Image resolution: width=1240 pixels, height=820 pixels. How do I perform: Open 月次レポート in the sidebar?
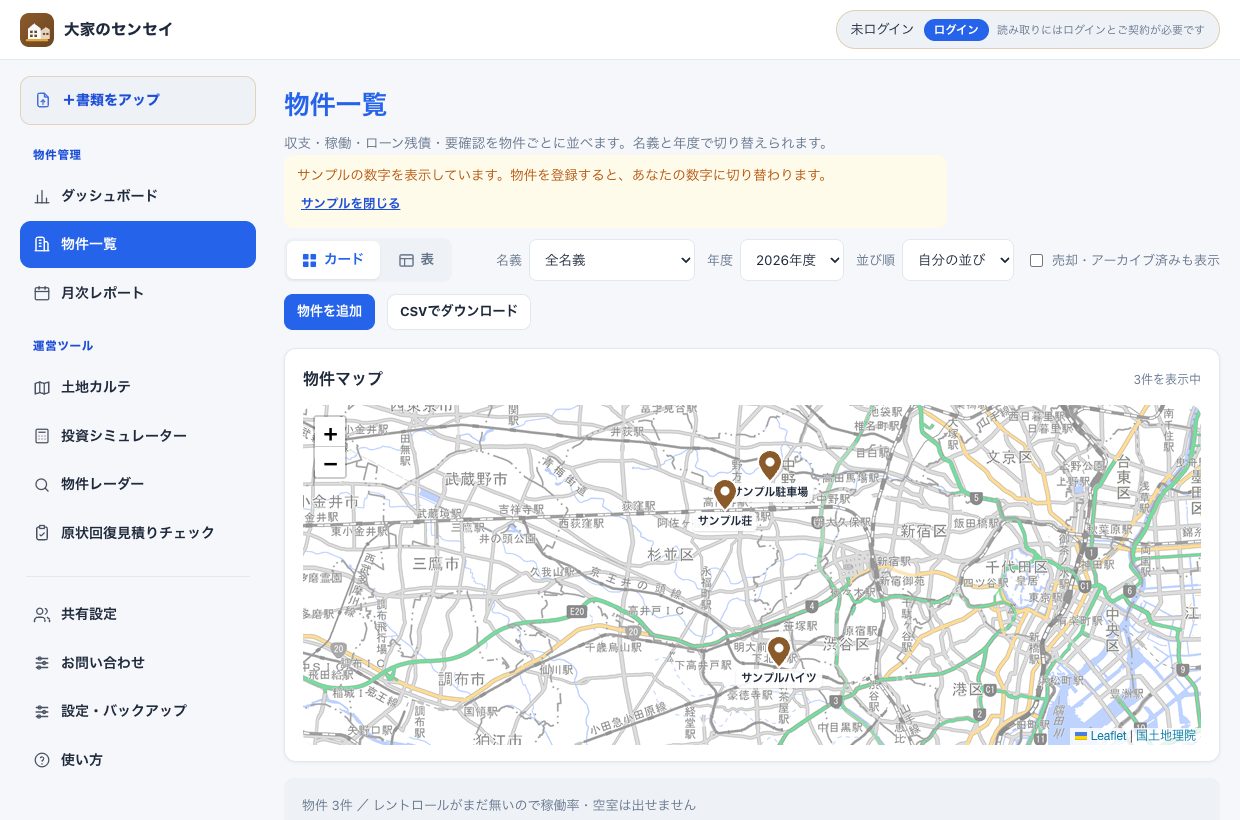pos(138,293)
